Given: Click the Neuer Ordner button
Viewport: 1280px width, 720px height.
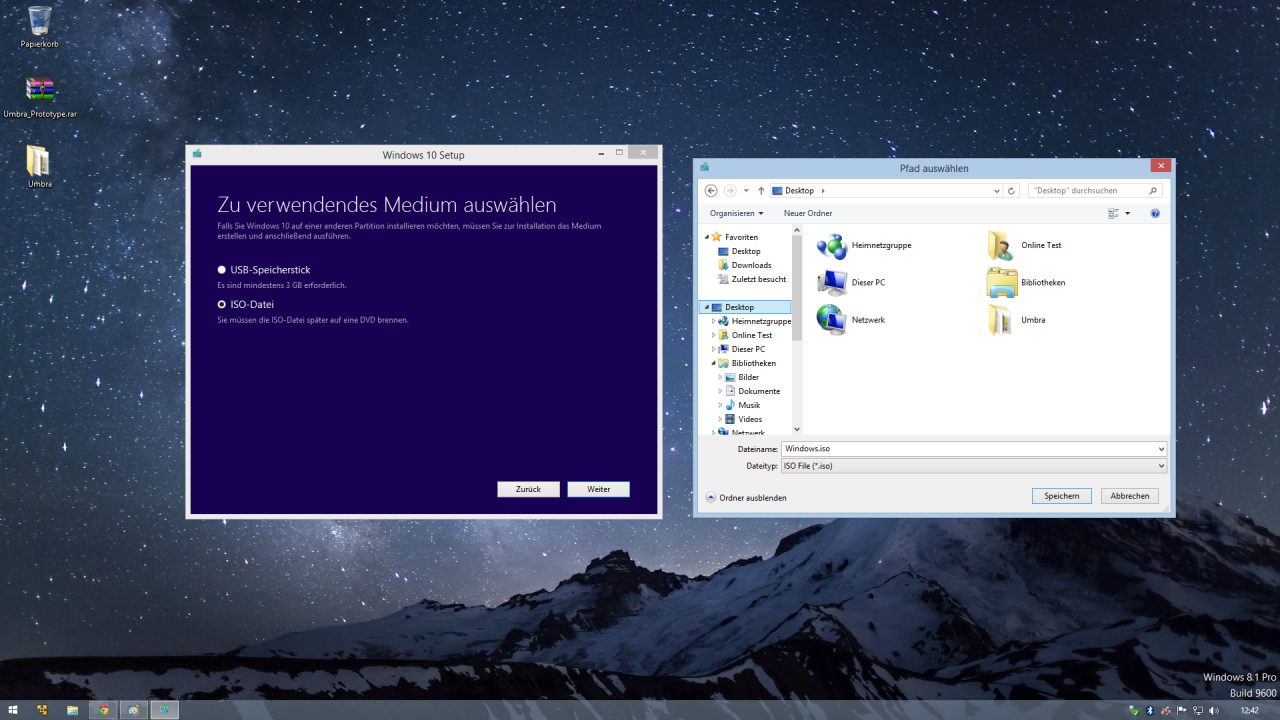Looking at the screenshot, I should tap(808, 213).
